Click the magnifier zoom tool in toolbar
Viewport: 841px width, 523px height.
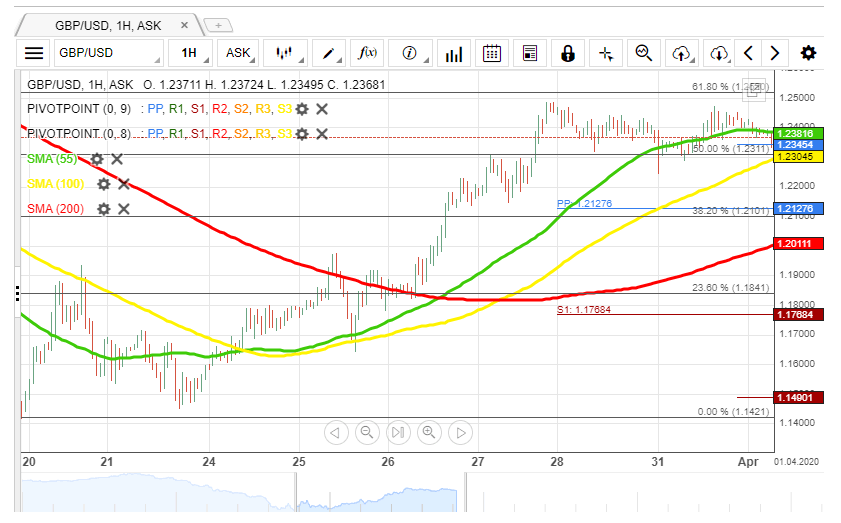click(644, 53)
